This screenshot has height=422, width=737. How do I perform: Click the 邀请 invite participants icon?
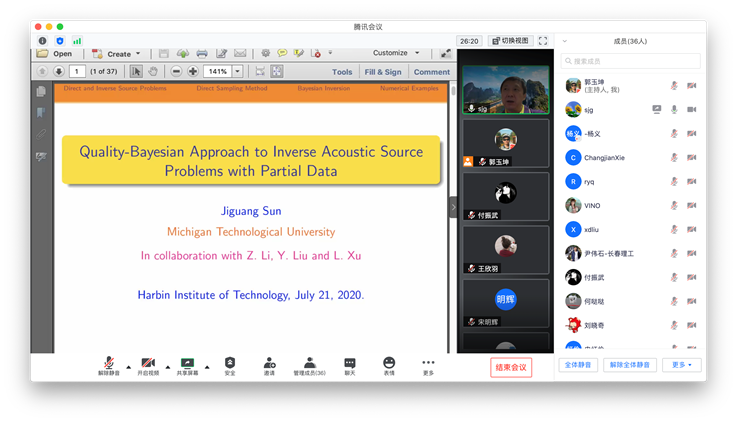269,362
